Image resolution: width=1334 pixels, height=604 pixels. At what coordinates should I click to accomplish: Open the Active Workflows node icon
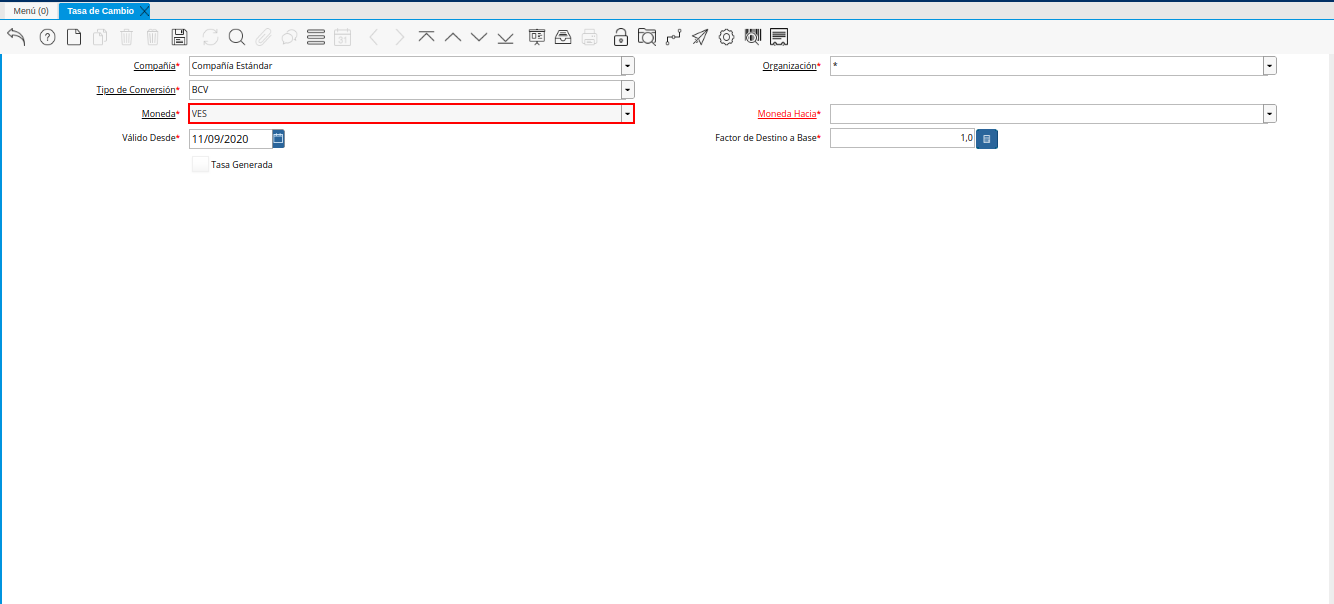pyautogui.click(x=673, y=37)
